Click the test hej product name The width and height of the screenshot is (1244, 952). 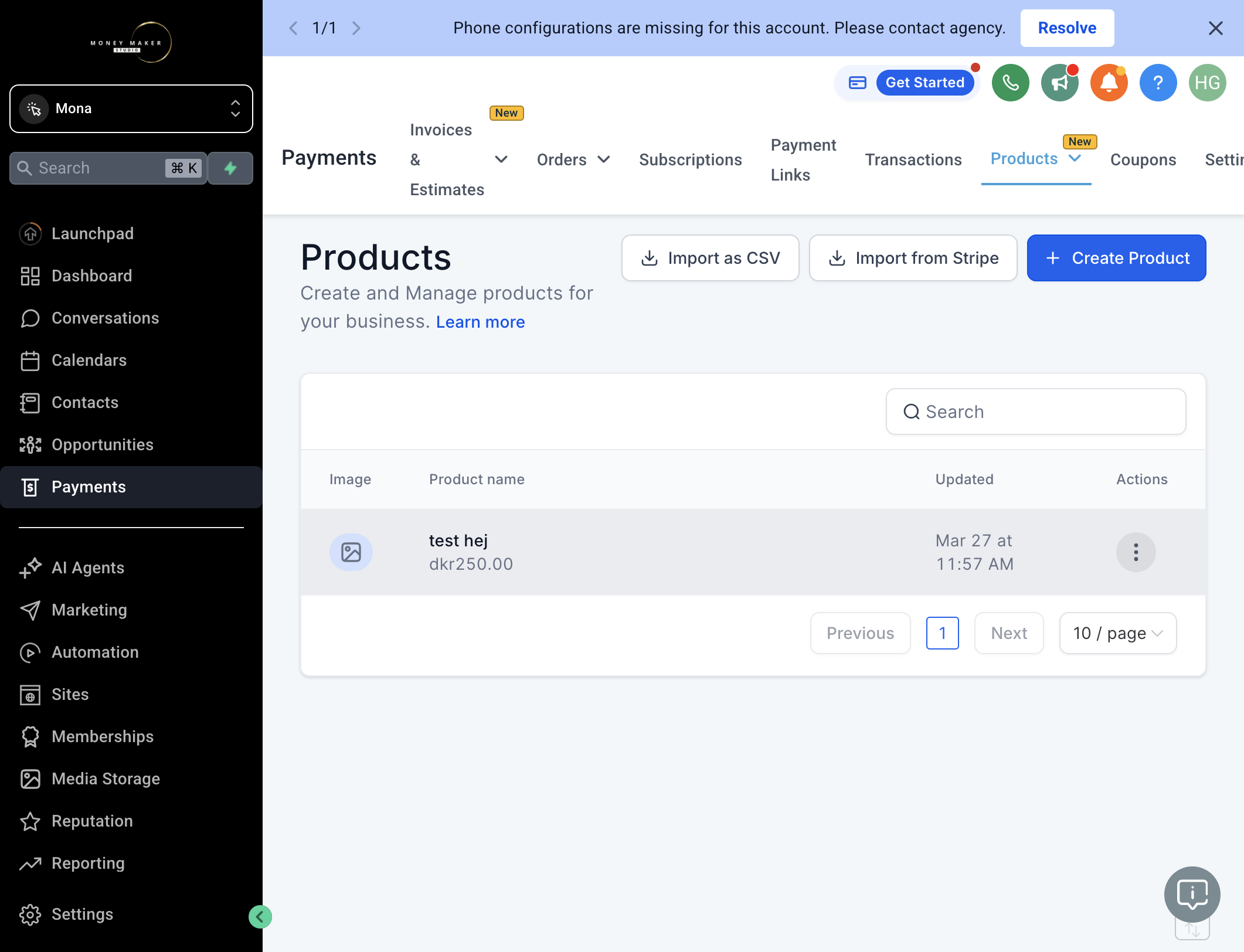pyautogui.click(x=458, y=540)
